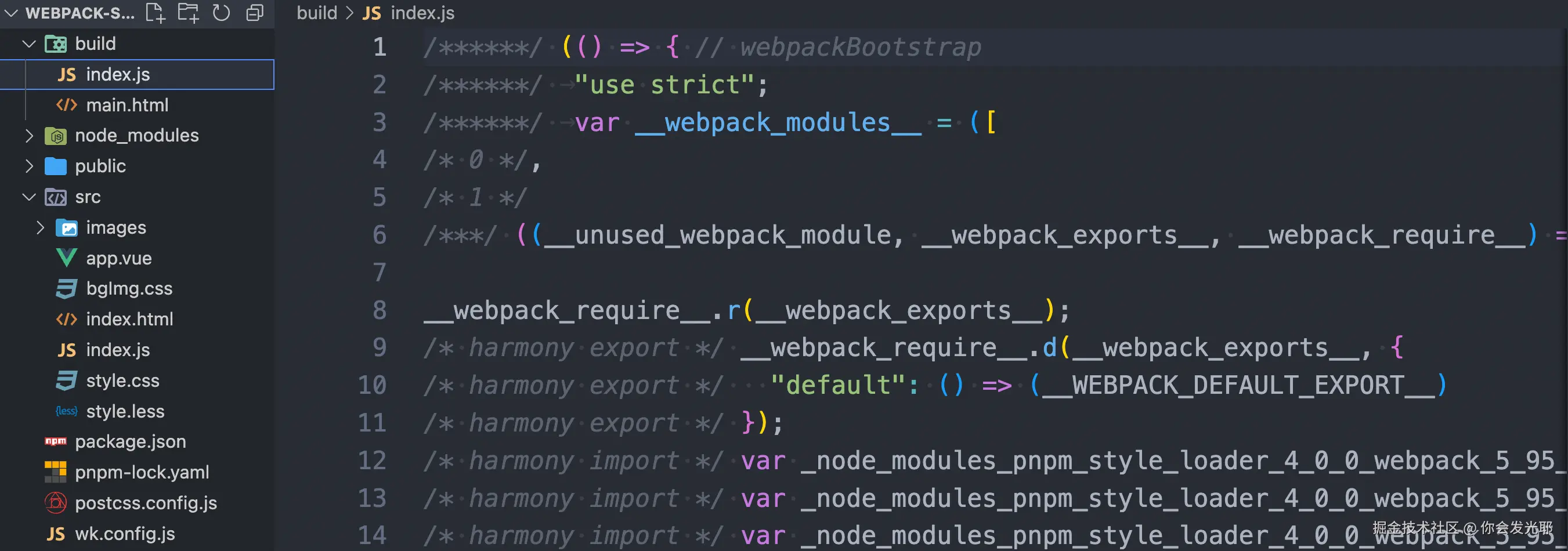Click the node_modules folder icon

coord(55,136)
